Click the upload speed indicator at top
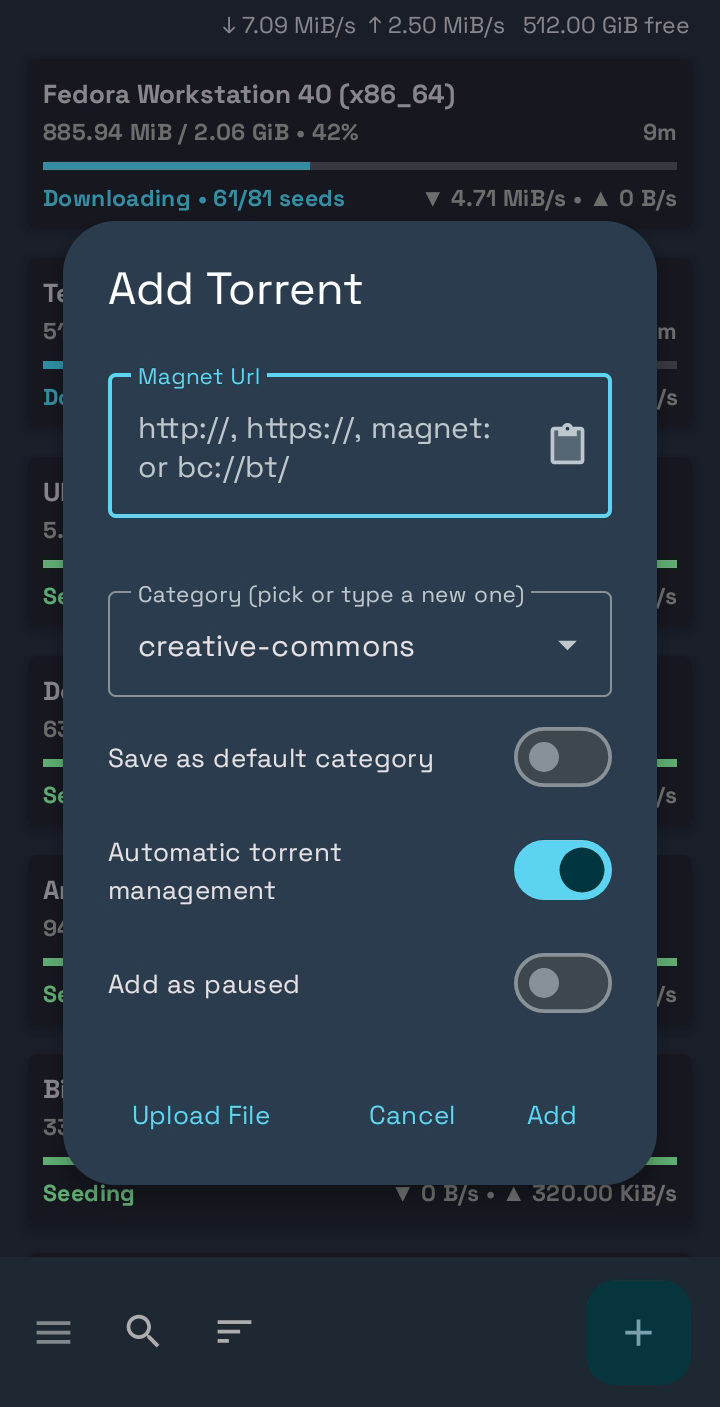This screenshot has width=720, height=1407. click(x=436, y=26)
